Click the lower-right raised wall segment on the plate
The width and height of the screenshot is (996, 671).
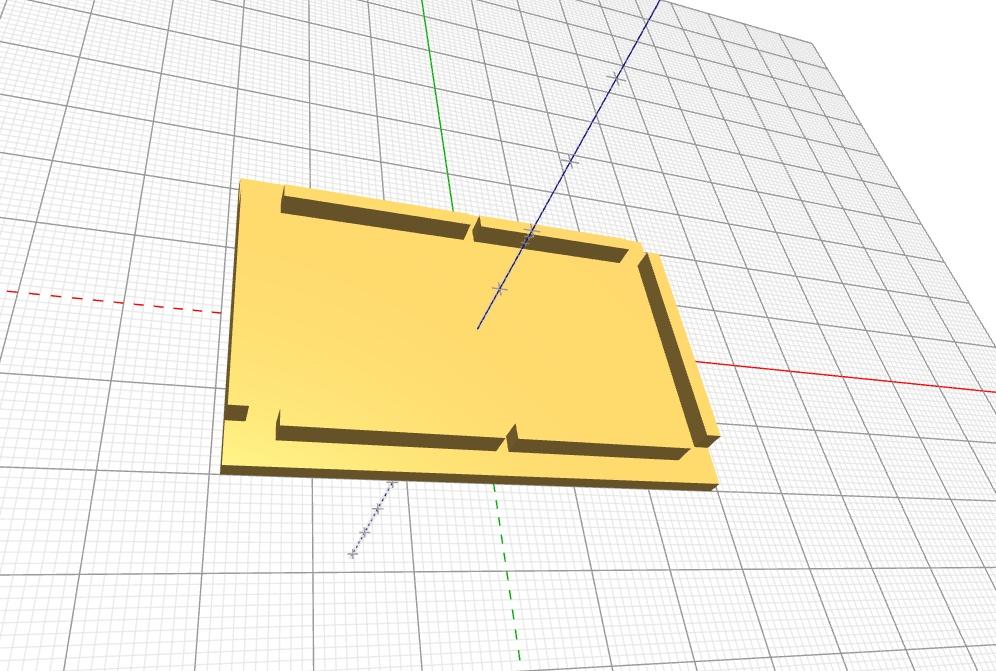point(600,443)
